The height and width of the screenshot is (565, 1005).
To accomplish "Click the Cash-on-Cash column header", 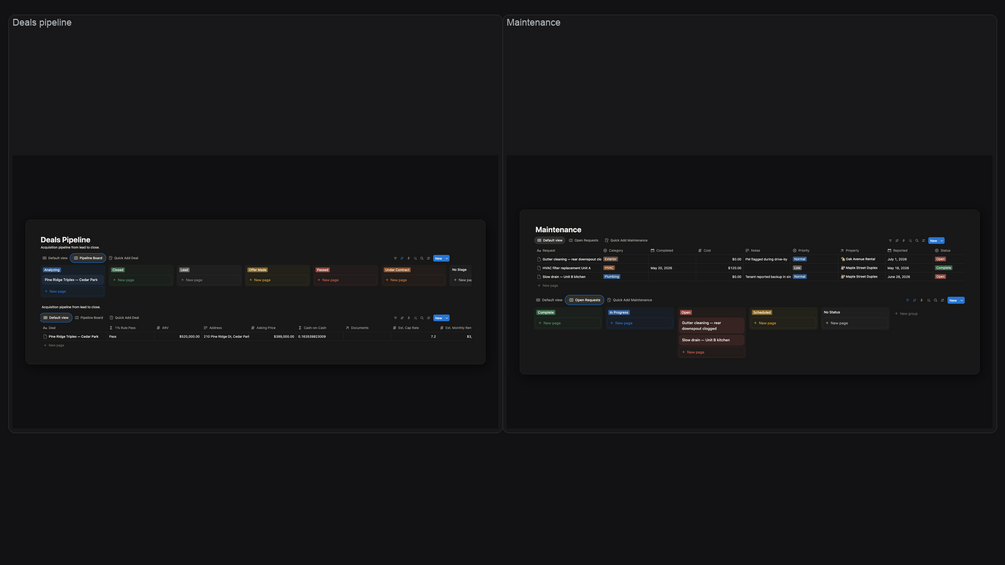I will pos(312,328).
